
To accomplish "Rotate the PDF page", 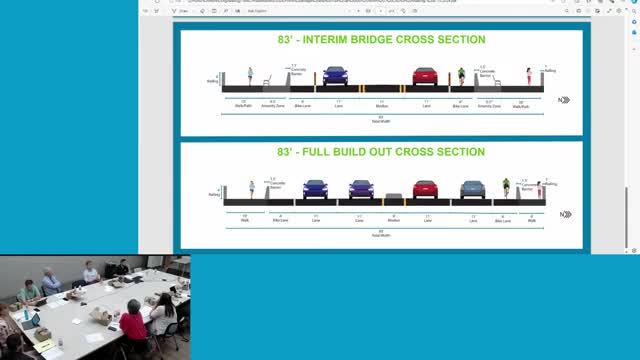I will tap(403, 11).
